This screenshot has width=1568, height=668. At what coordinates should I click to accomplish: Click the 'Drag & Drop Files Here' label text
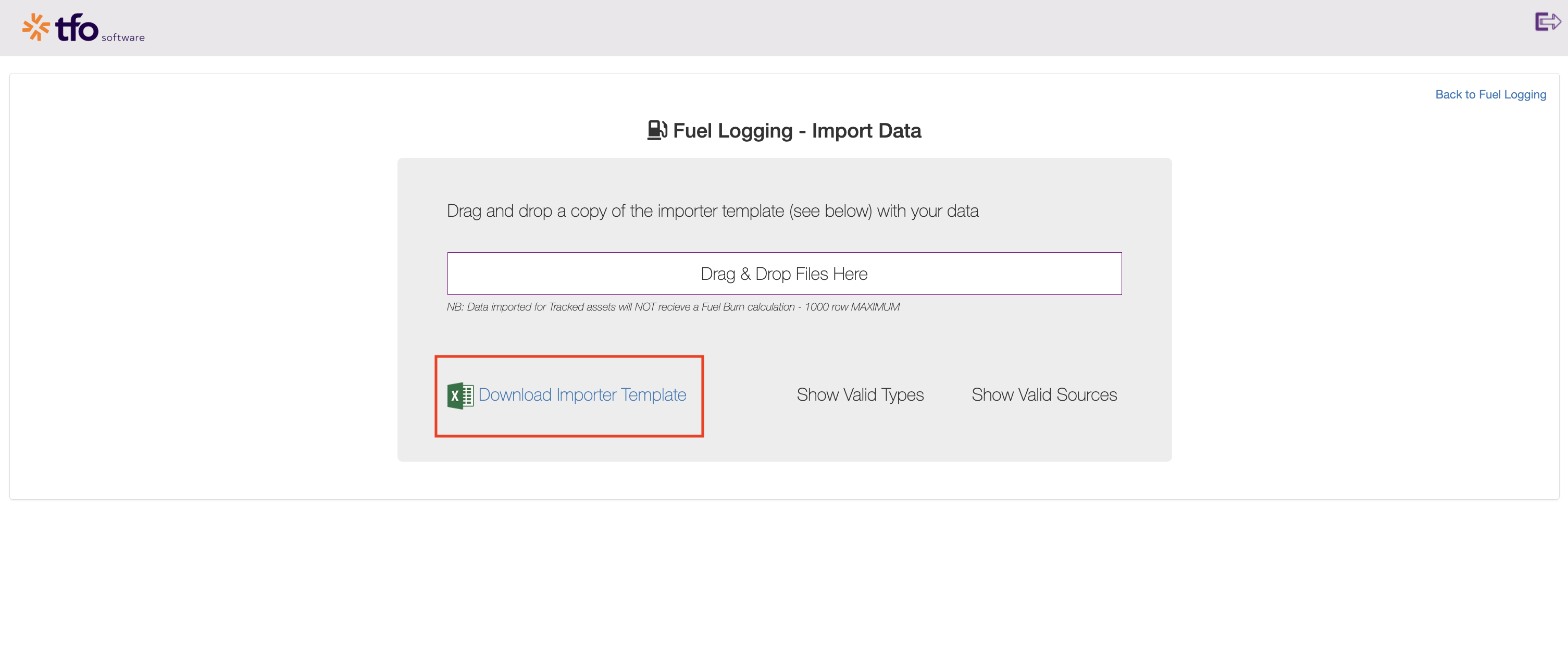pos(784,274)
